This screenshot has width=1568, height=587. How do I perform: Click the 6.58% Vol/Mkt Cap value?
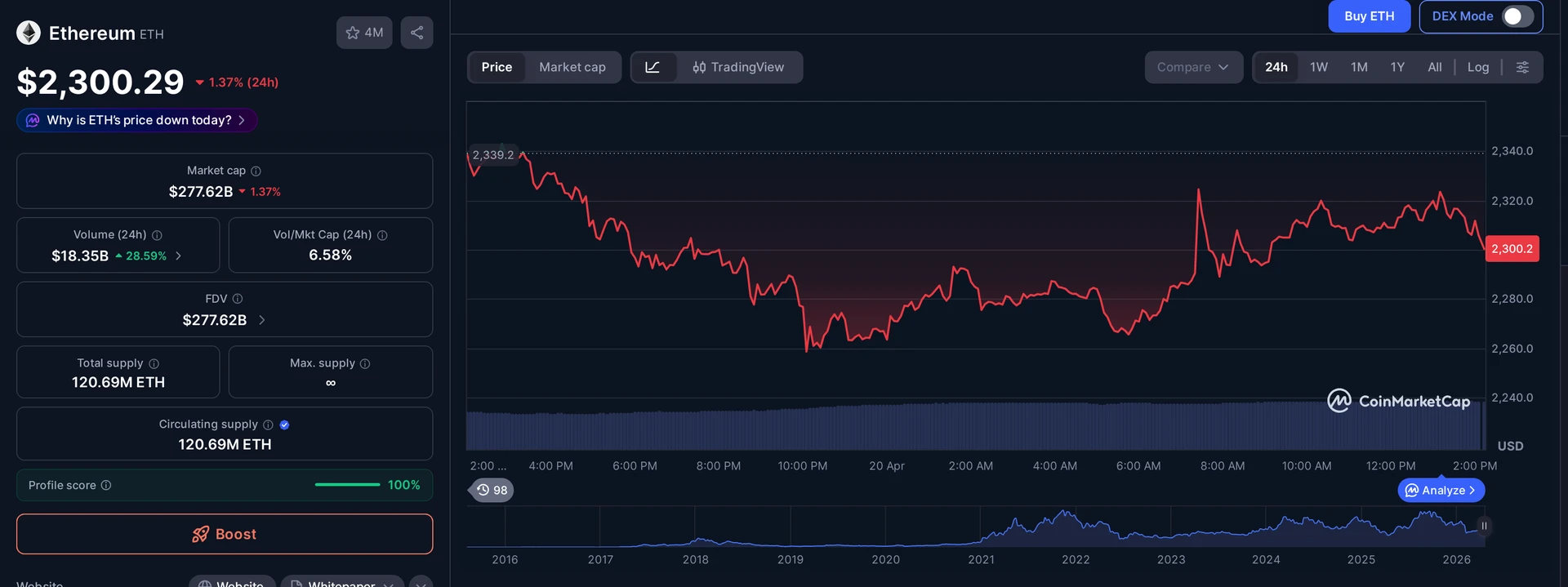330,256
